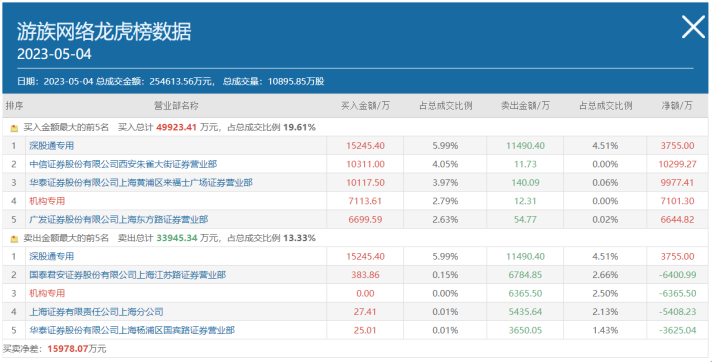This screenshot has height=362, width=712.
Task: Open 华泰证券股份有限公司上海杨浦区国宾路证券营业部 link
Action: [132, 330]
